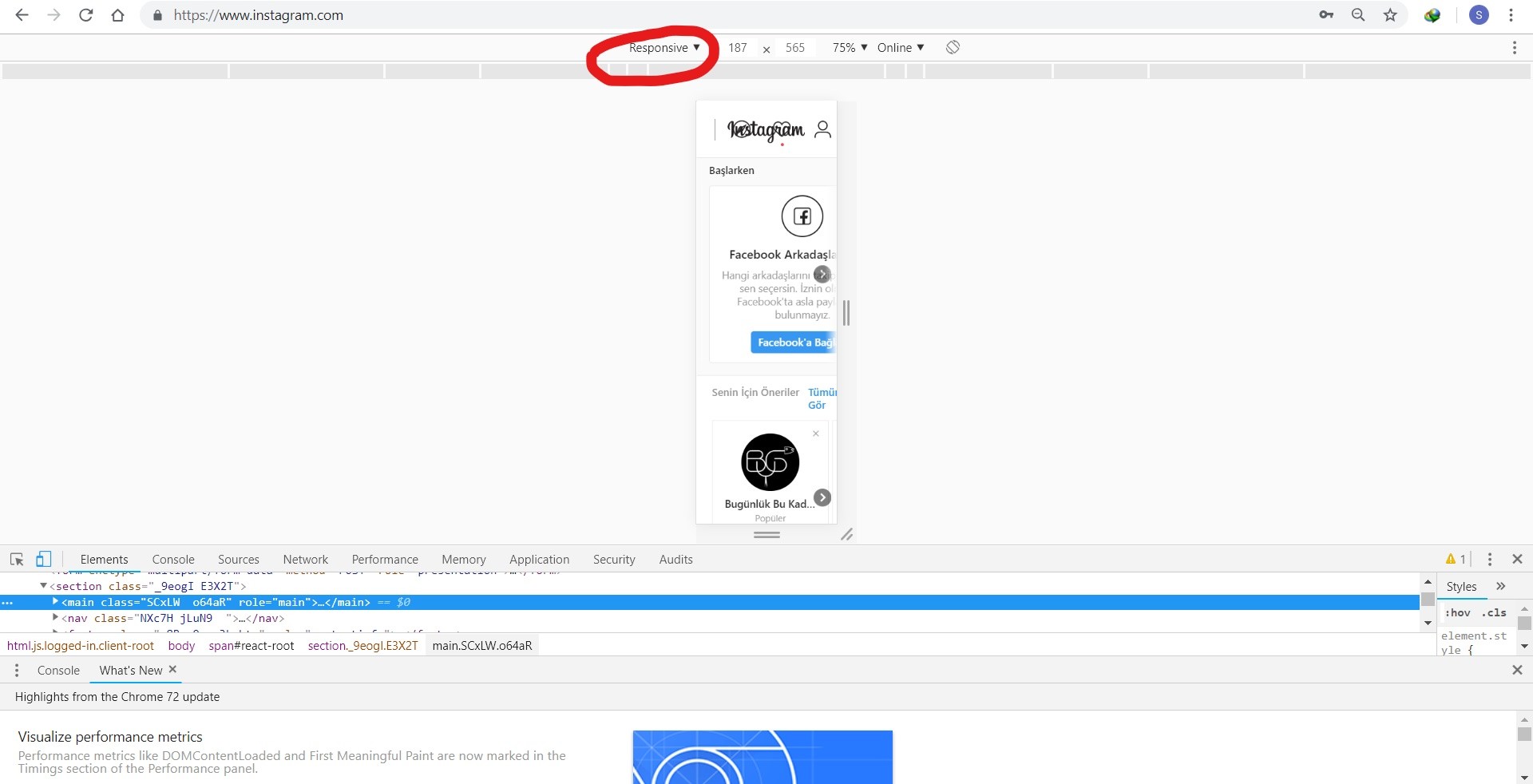Screen dimensions: 1533x784
Task: Toggle the :hov element state
Action: coord(1458,612)
